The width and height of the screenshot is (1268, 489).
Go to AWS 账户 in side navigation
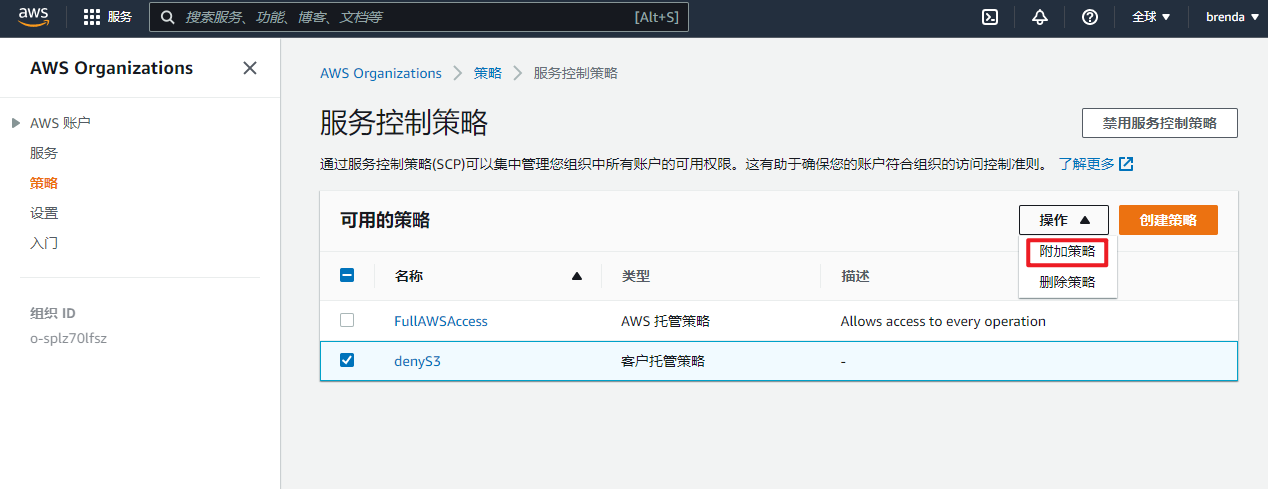(60, 123)
